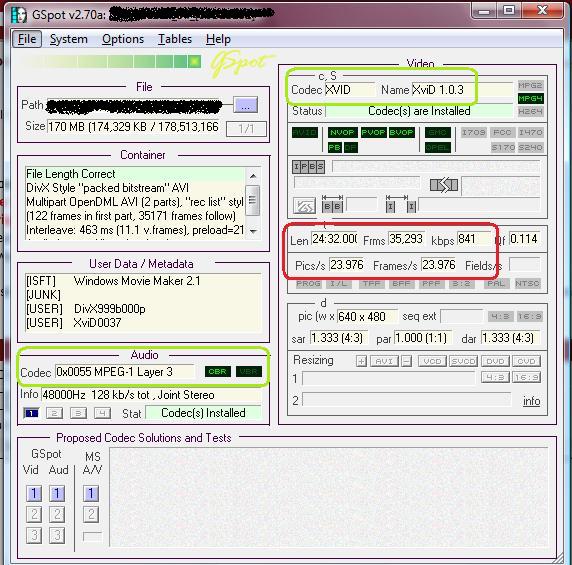Screen dimensions: 572x565
Task: Open the Tables menu
Action: click(175, 39)
